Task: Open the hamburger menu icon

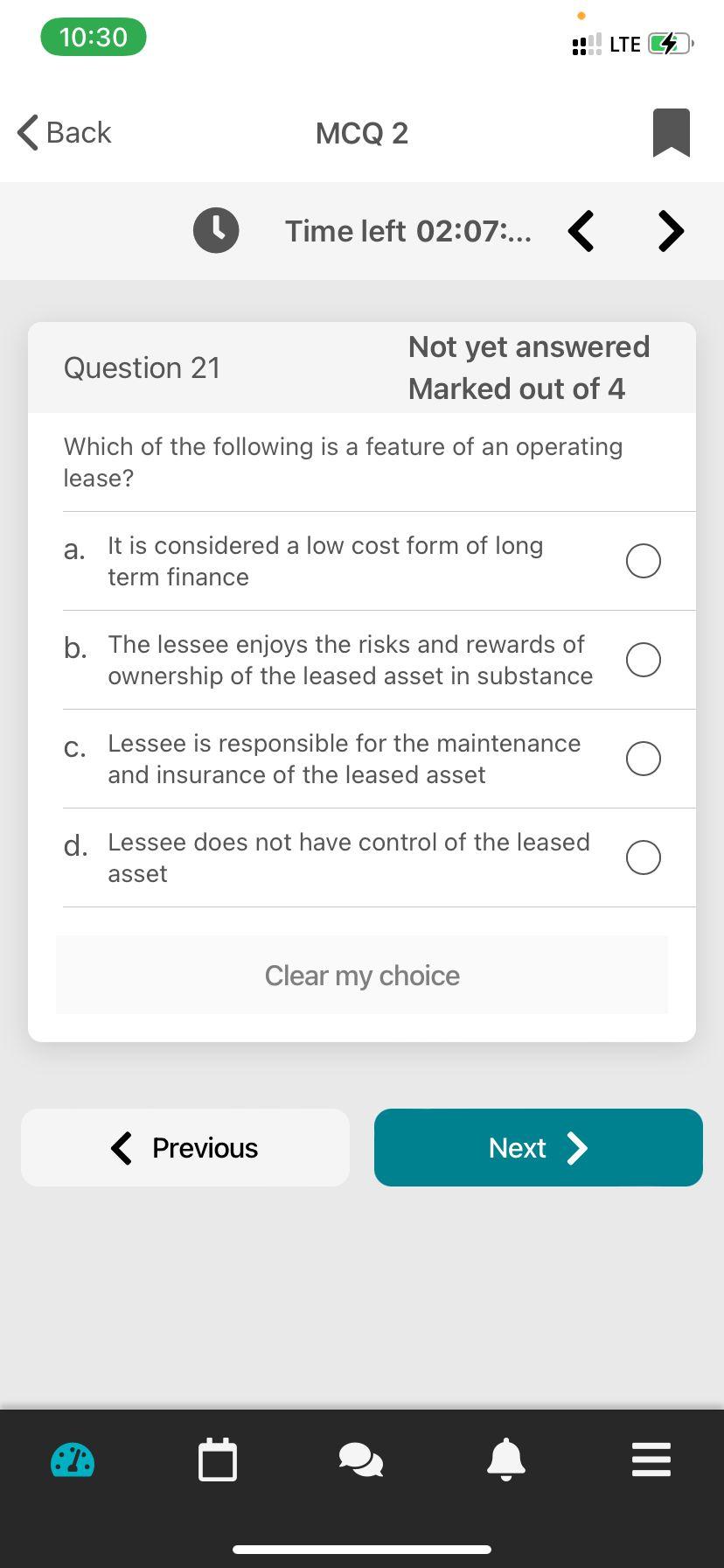Action: coord(651,1460)
